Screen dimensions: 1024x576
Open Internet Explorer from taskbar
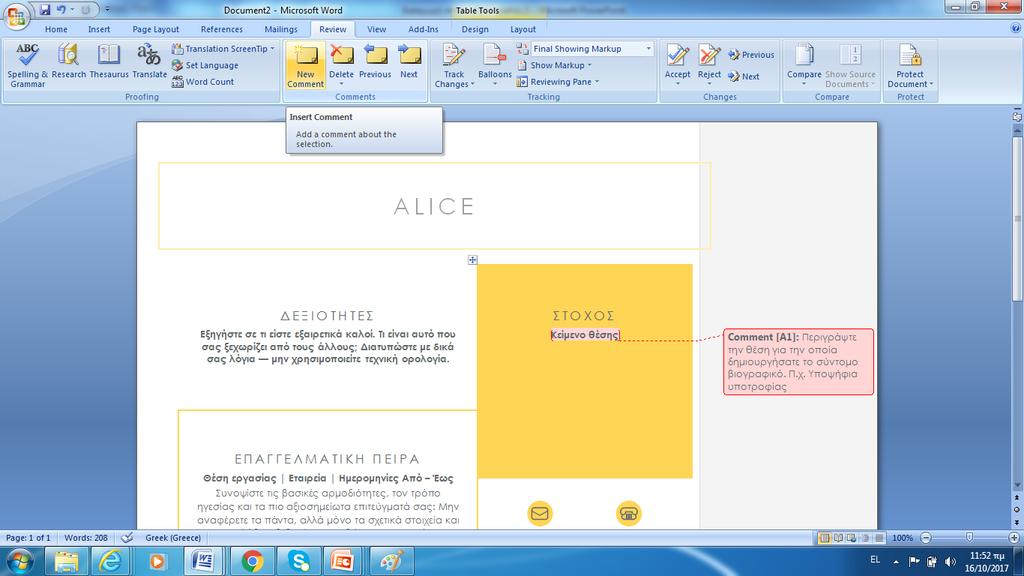coord(110,561)
